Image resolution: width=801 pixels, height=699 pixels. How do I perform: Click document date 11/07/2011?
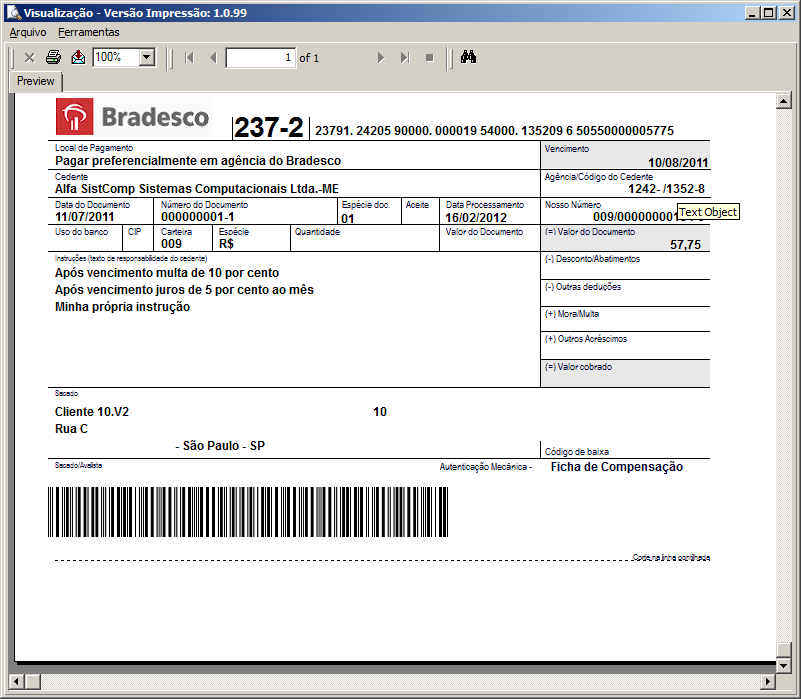click(84, 217)
